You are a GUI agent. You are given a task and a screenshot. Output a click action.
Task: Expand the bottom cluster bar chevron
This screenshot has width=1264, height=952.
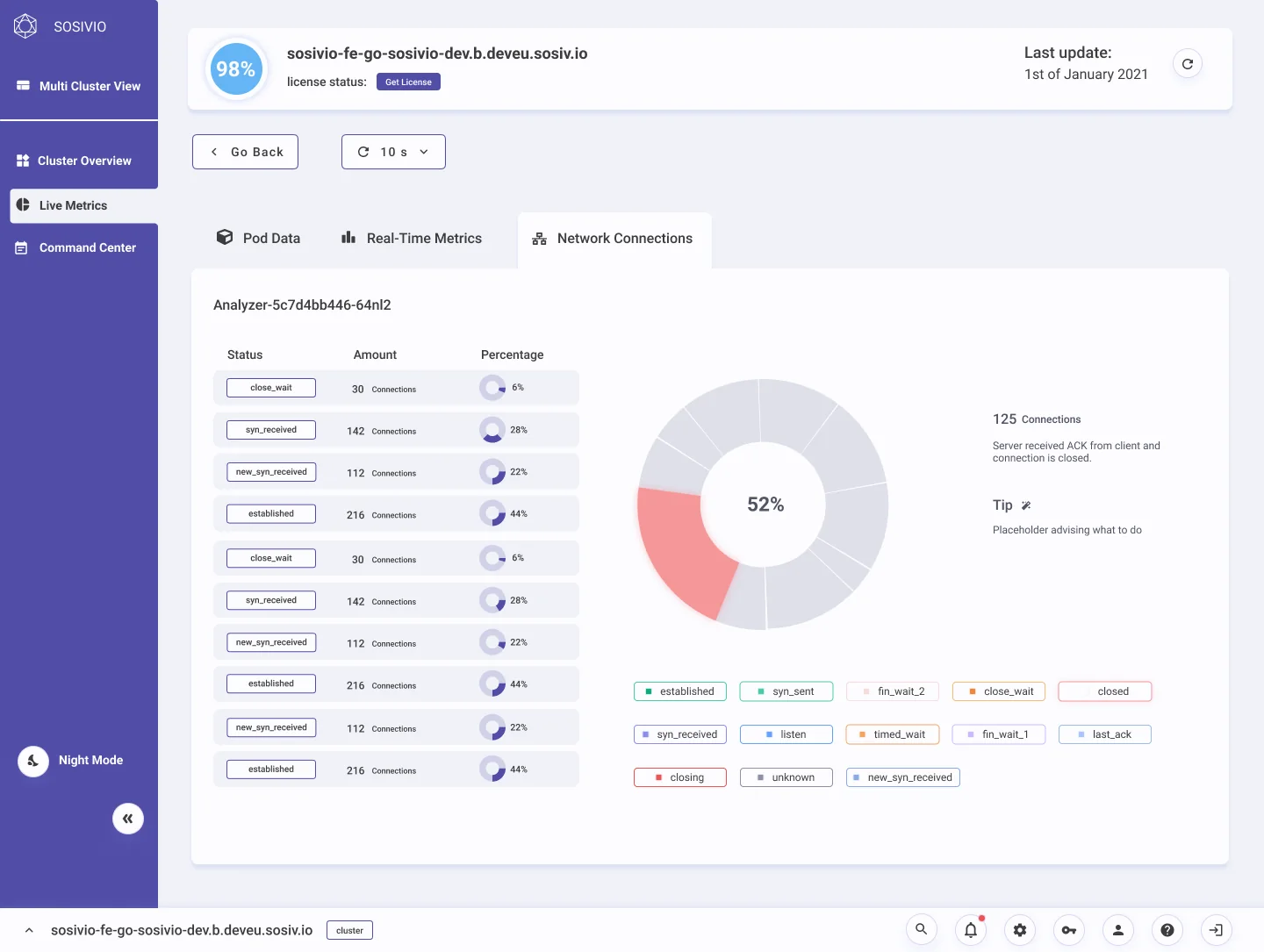click(29, 930)
